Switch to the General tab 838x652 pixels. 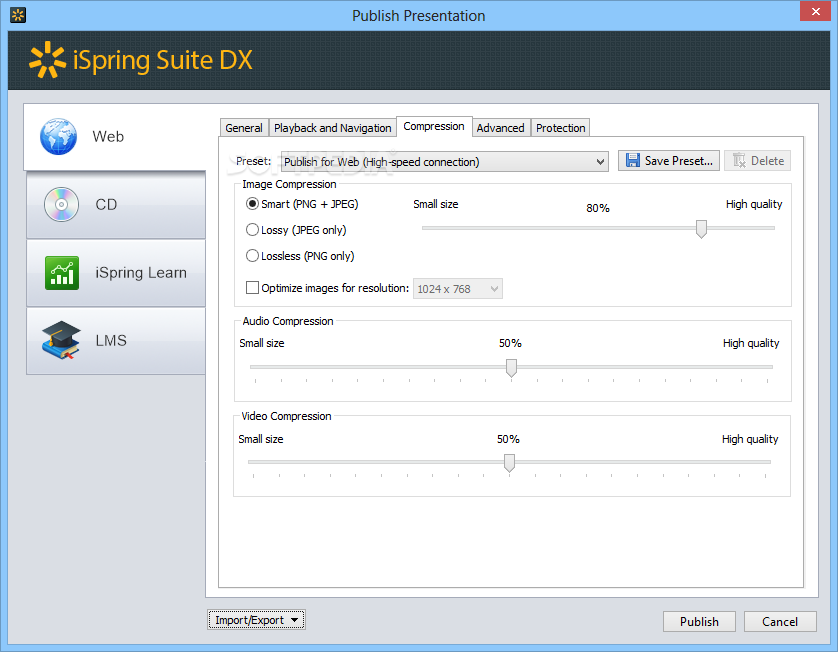[x=244, y=128]
